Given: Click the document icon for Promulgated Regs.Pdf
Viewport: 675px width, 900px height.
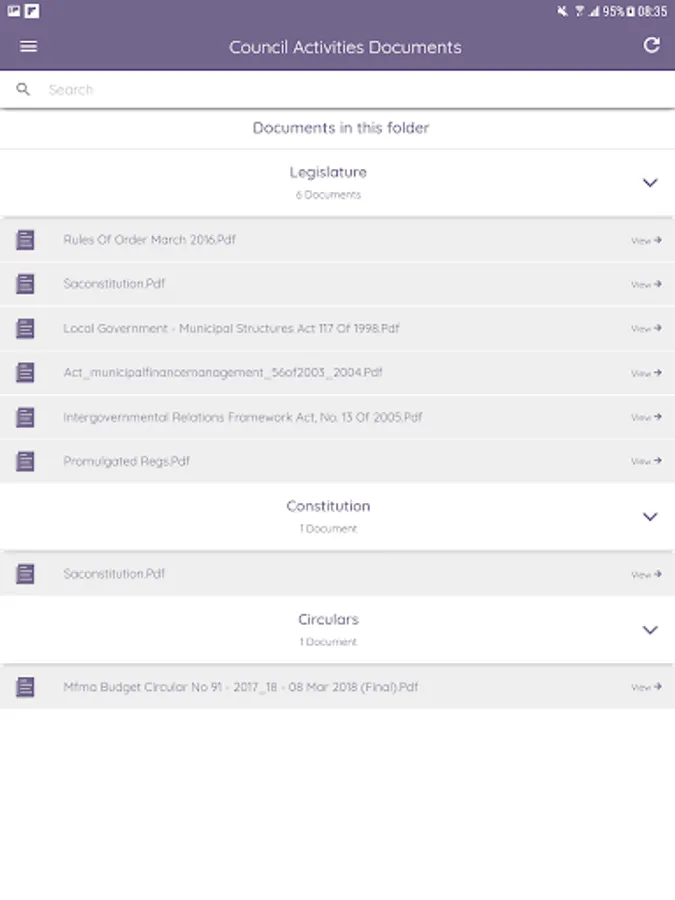Looking at the screenshot, I should (x=25, y=461).
